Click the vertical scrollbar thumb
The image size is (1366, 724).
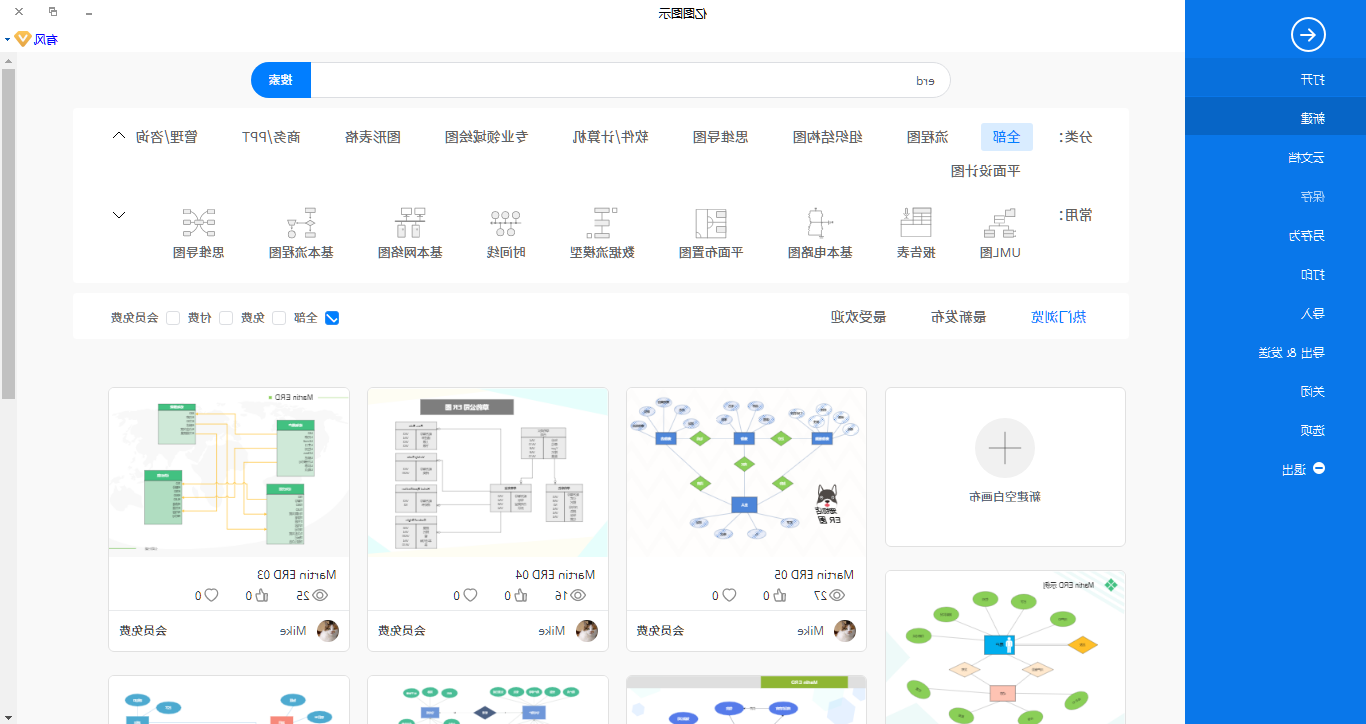[x=8, y=233]
